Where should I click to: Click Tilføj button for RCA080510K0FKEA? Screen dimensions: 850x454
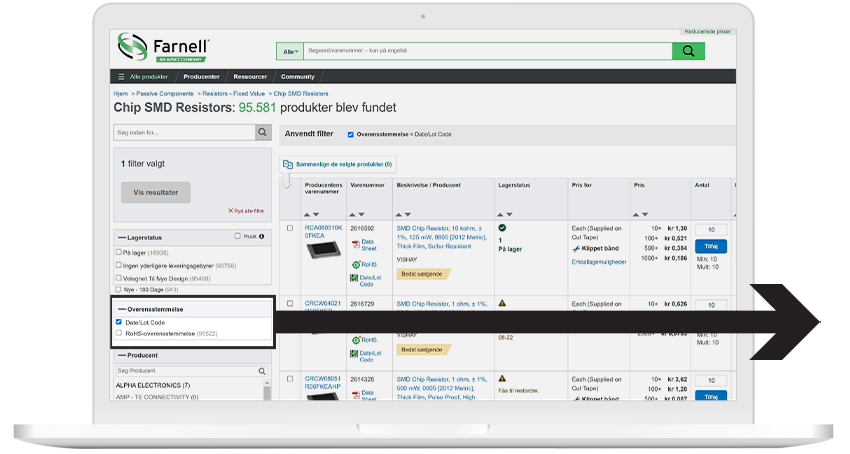point(711,246)
